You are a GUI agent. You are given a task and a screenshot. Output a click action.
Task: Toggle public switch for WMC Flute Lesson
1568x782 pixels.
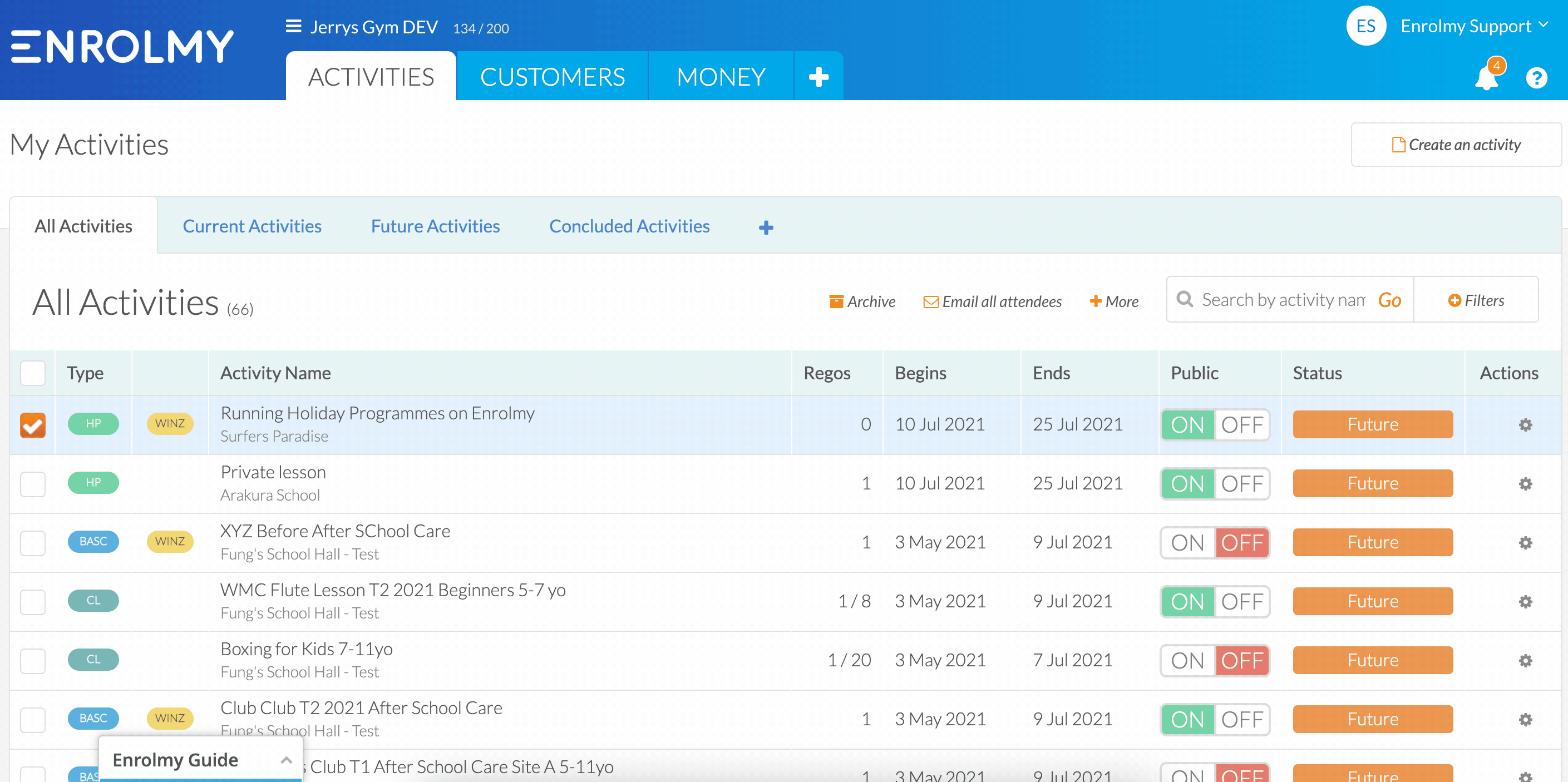click(1214, 602)
